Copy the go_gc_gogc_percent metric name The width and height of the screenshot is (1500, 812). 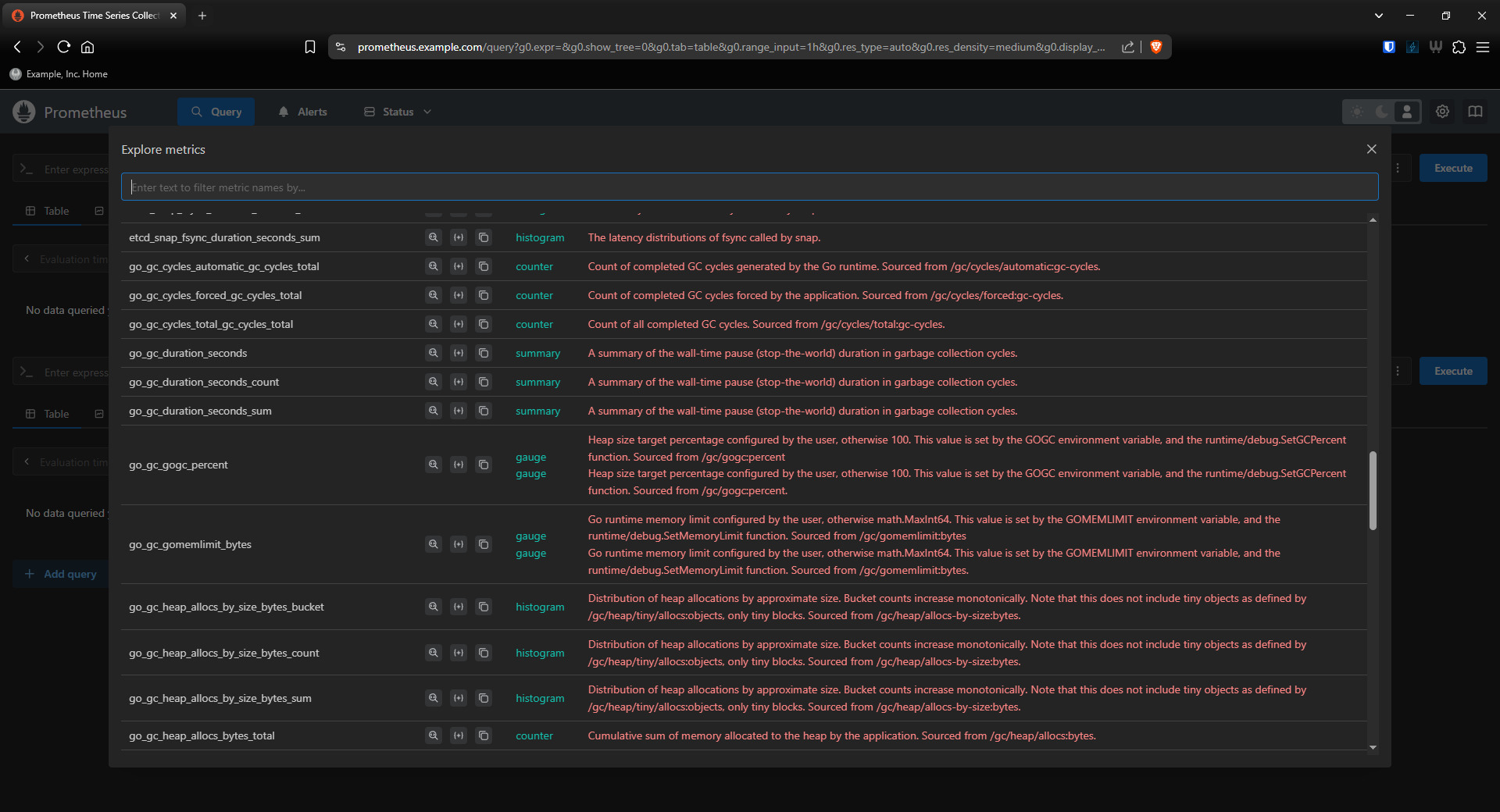point(484,465)
